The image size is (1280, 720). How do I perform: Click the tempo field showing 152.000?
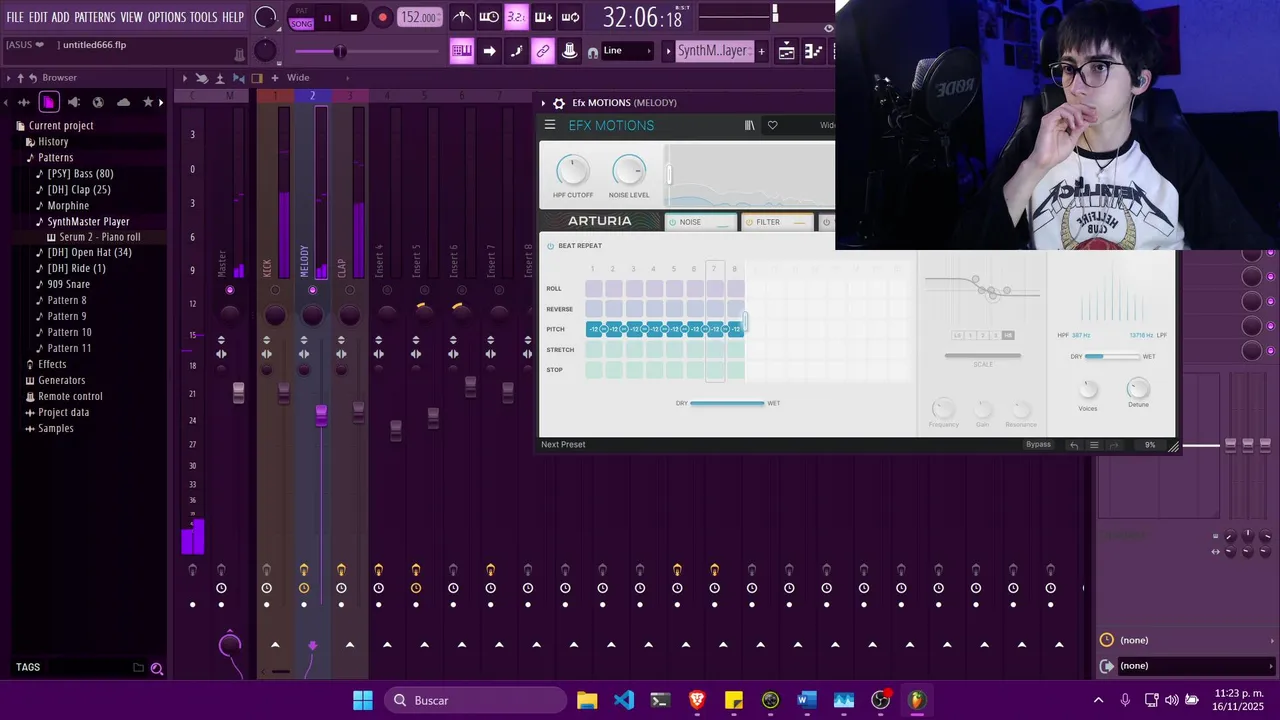click(420, 17)
